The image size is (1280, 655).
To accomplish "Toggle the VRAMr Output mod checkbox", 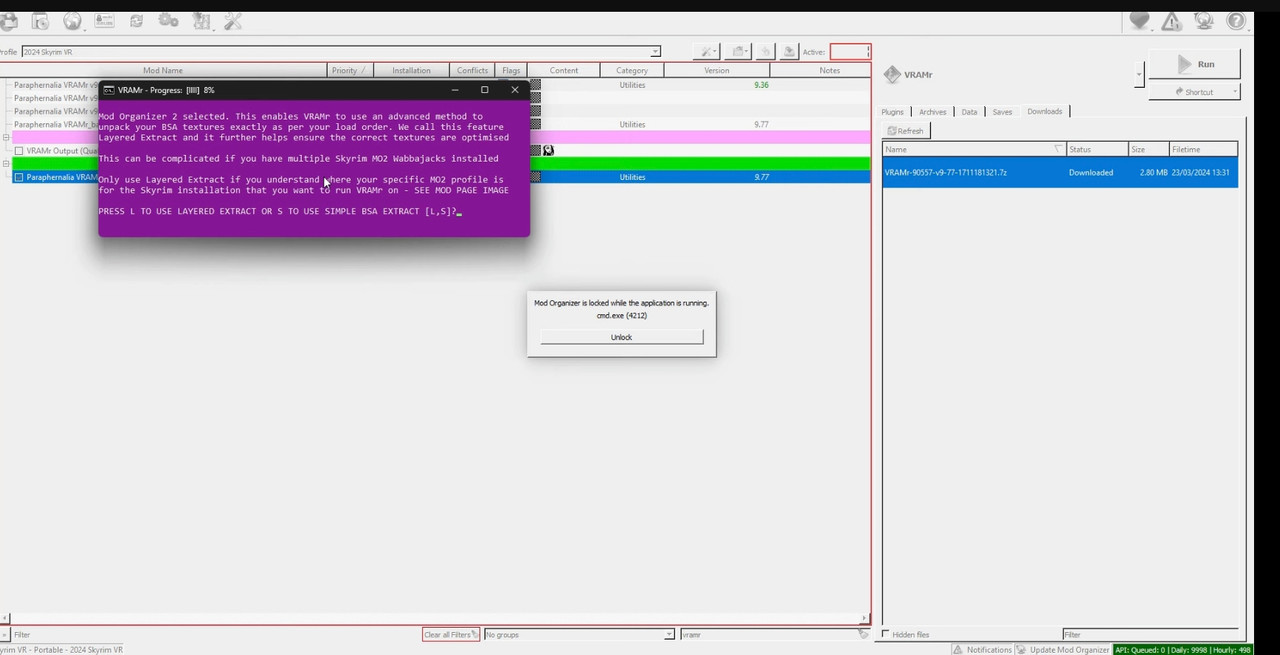I will [19, 151].
